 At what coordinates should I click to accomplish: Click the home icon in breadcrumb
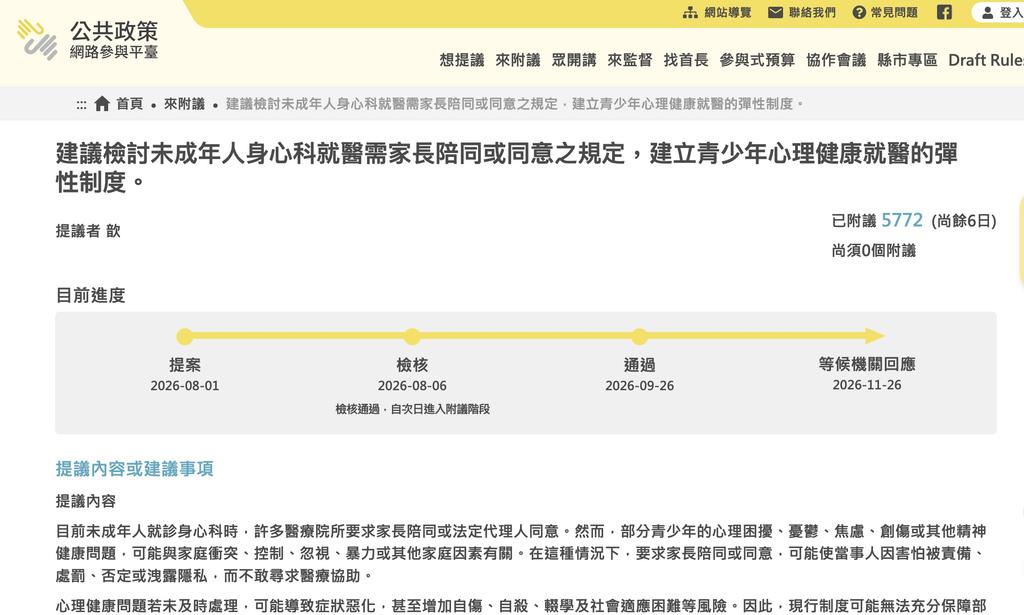[x=102, y=103]
